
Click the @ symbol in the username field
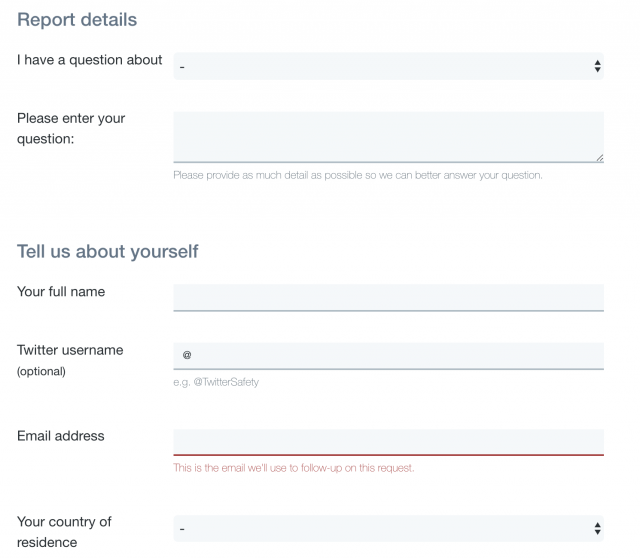[187, 355]
